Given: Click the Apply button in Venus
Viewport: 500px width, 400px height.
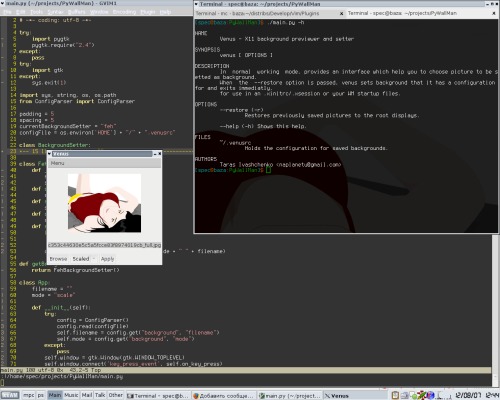Looking at the screenshot, I should [x=107, y=259].
